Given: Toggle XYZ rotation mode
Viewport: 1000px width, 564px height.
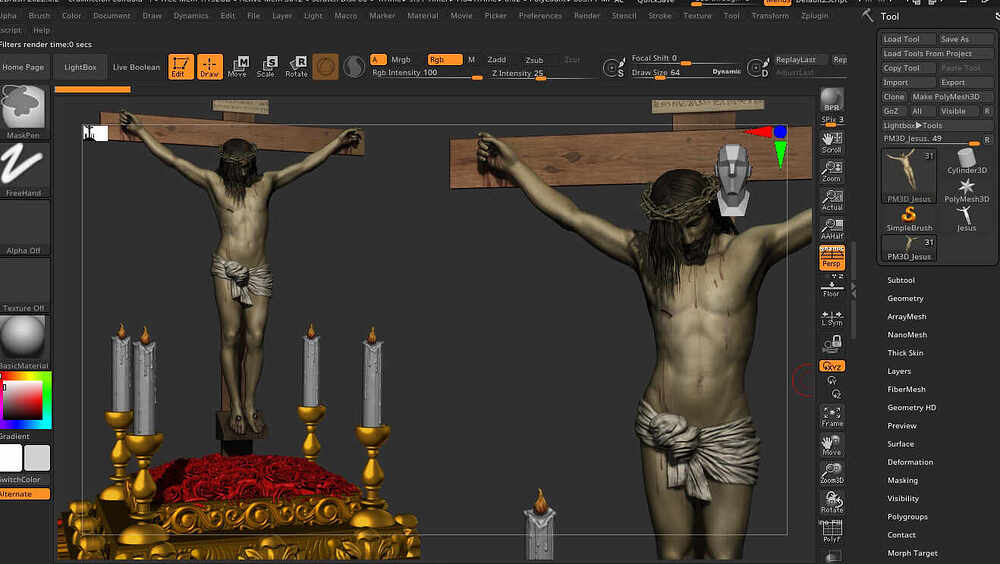Looking at the screenshot, I should 832,366.
